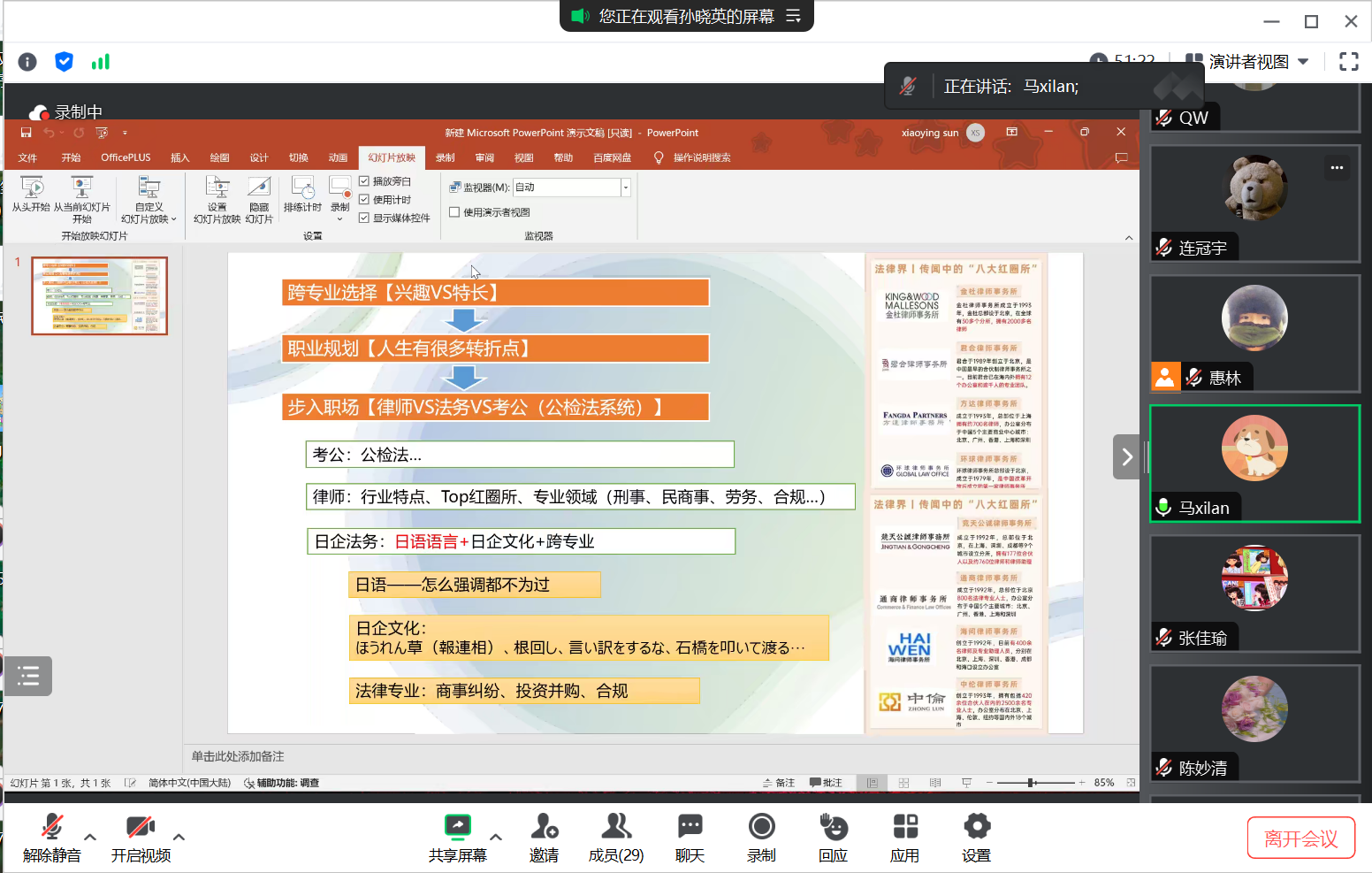The width and height of the screenshot is (1372, 873).
Task: Expand the share screen options arrow
Action: pyautogui.click(x=496, y=837)
